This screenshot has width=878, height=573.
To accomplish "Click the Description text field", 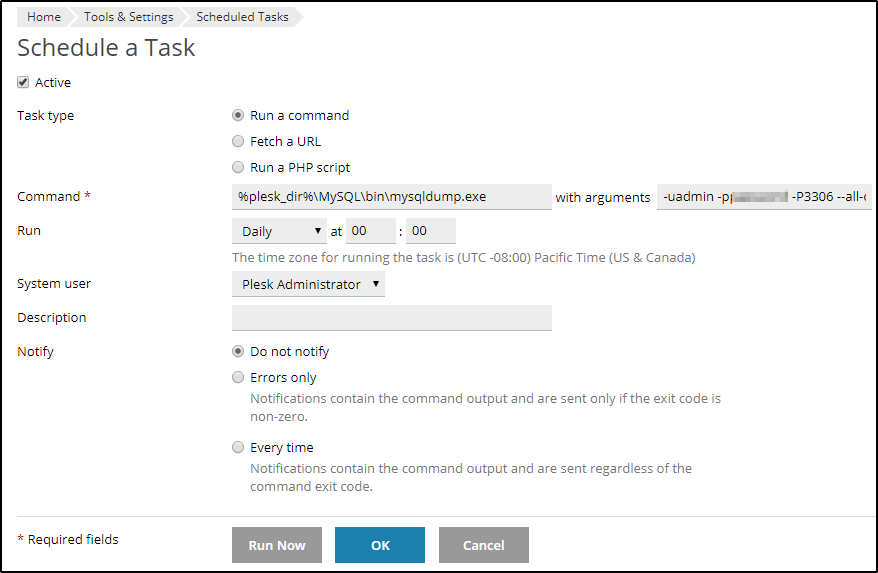I will 391,318.
